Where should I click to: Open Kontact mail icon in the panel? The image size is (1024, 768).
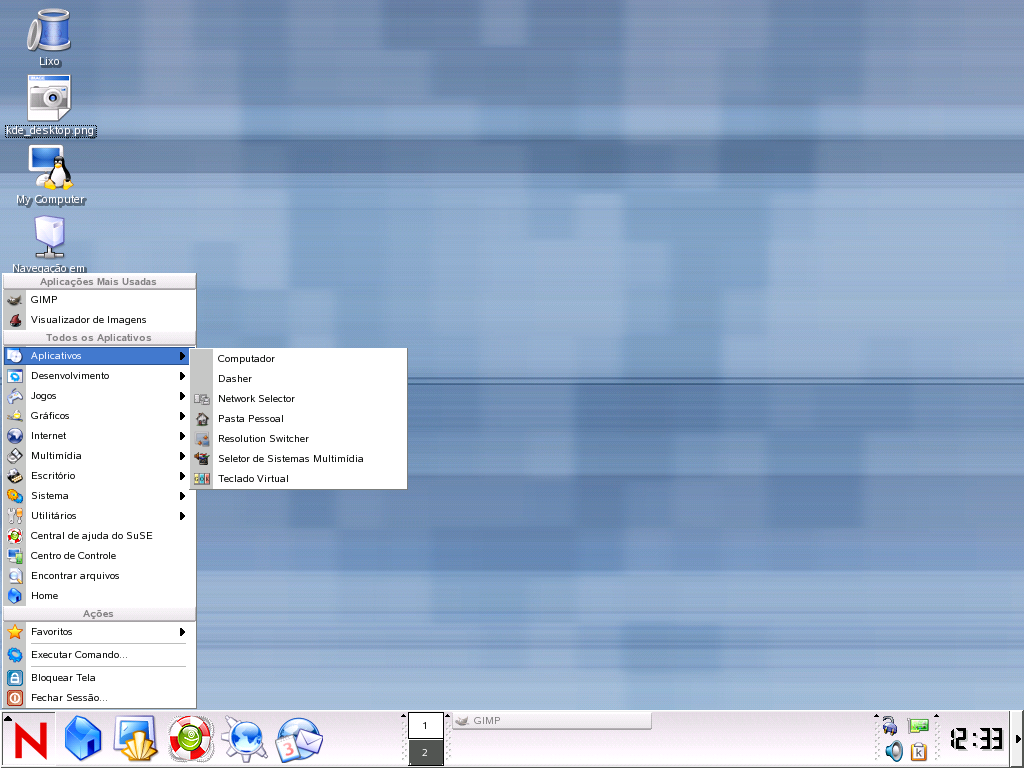click(x=298, y=739)
